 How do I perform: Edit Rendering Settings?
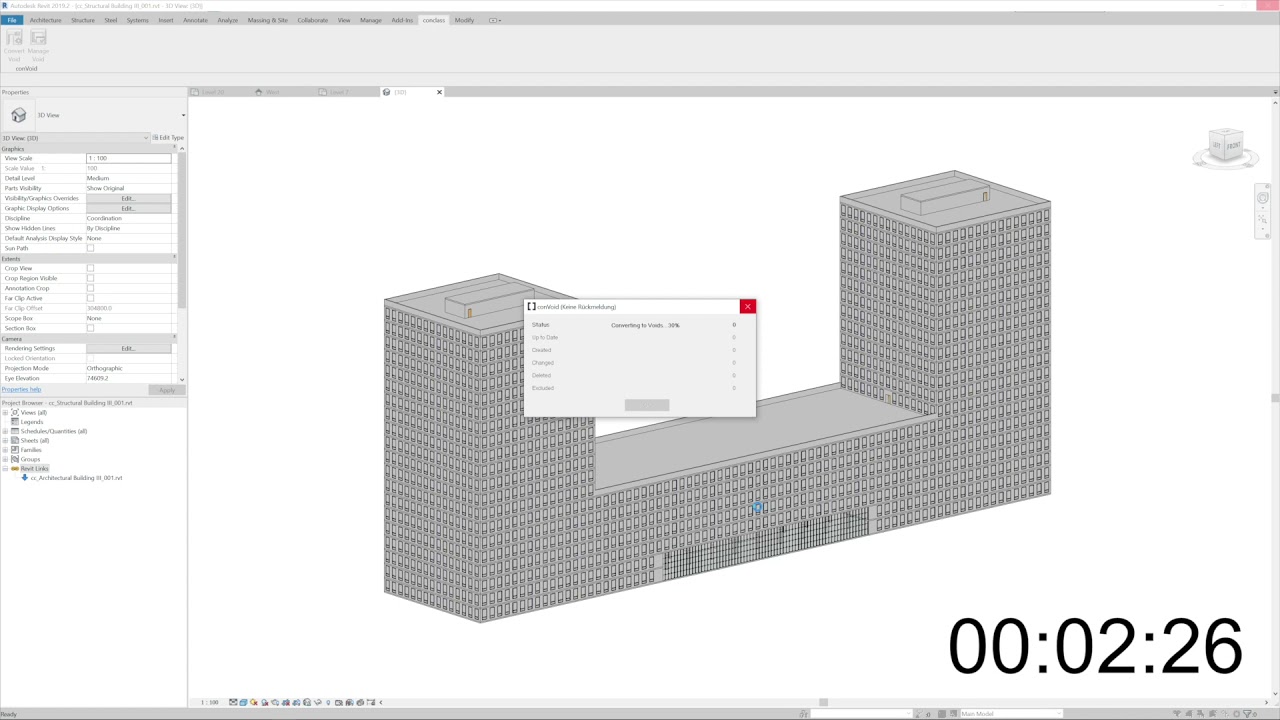point(128,348)
